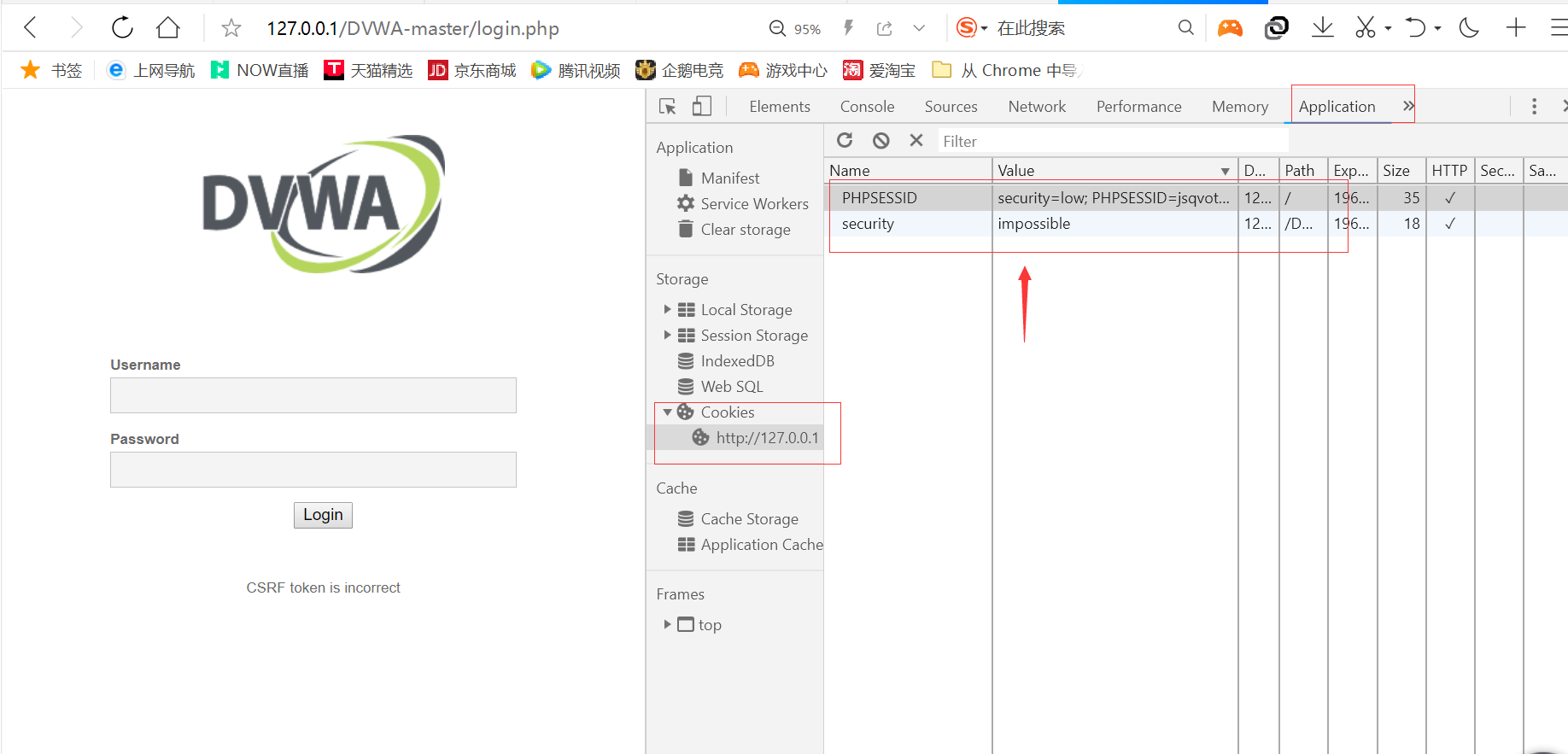This screenshot has width=1568, height=754.
Task: Show more DevTools tabs chevron
Action: pos(1407,106)
